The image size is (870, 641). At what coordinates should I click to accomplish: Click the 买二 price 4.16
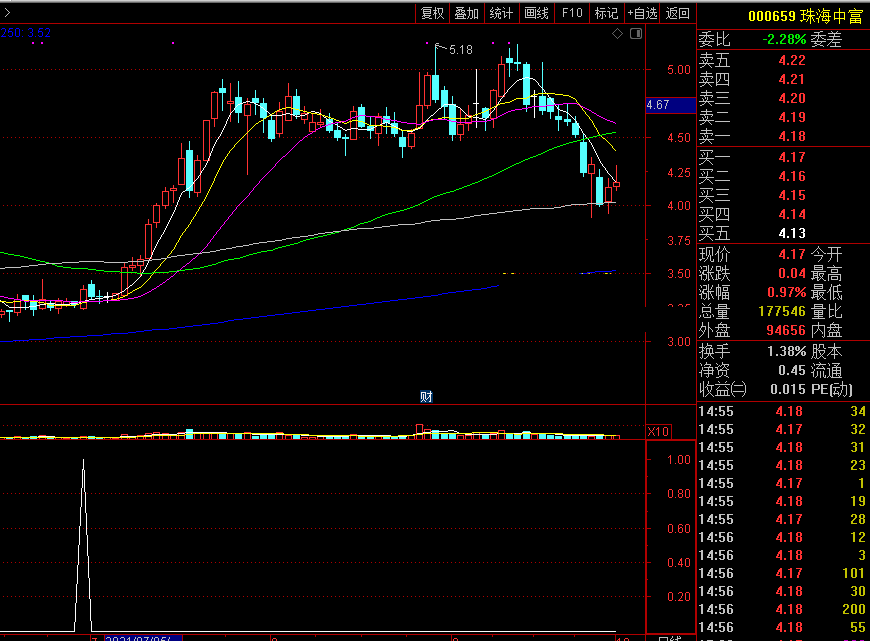point(792,176)
